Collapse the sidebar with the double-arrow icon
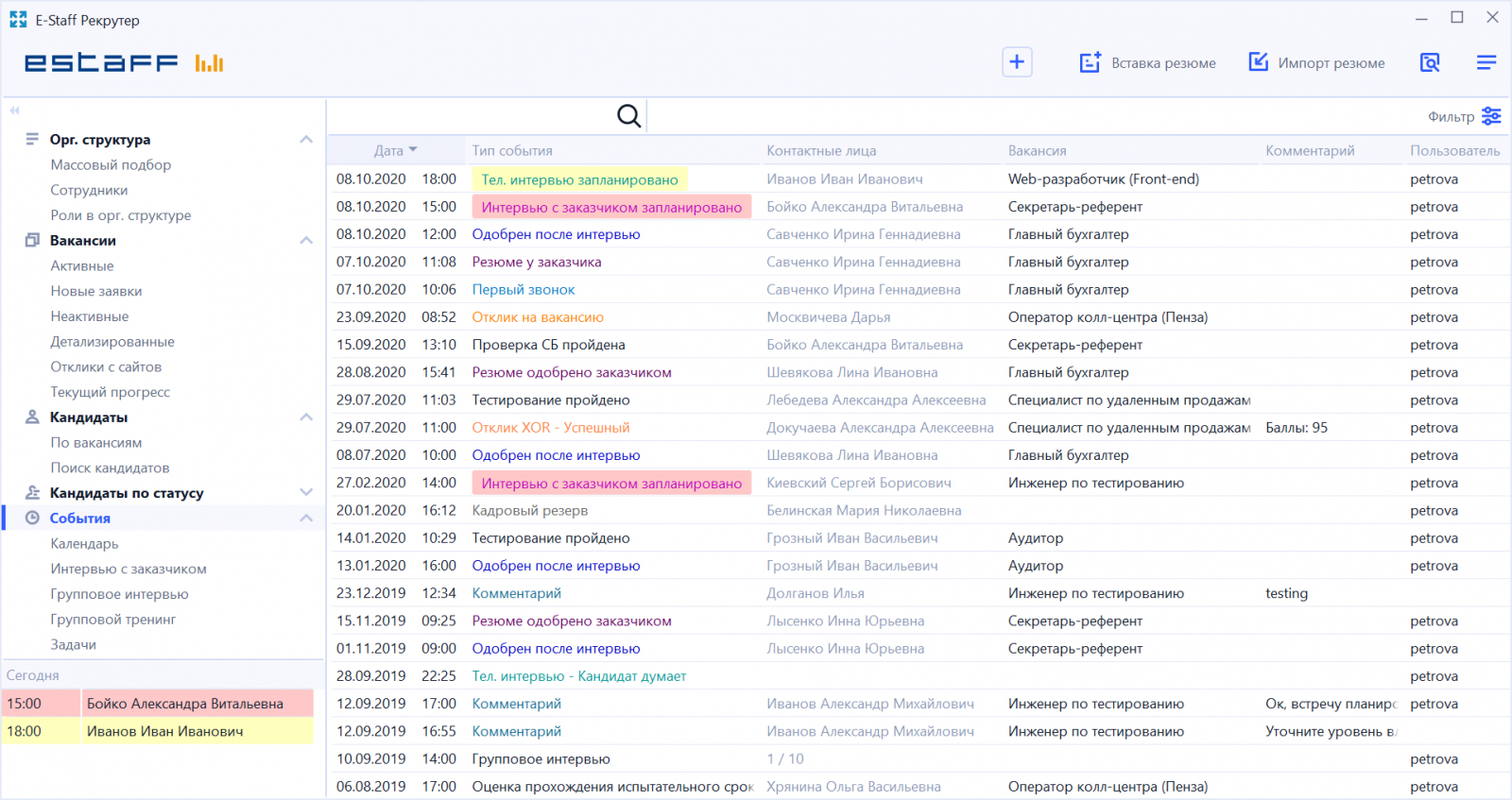Image resolution: width=1512 pixels, height=800 pixels. [x=14, y=111]
